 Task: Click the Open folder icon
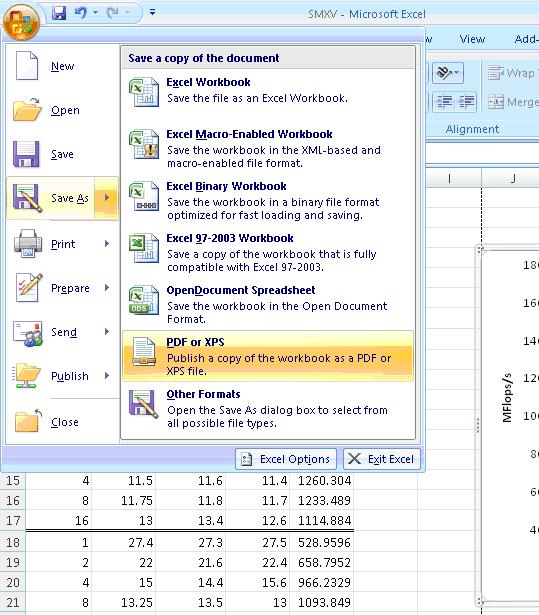tap(27, 109)
